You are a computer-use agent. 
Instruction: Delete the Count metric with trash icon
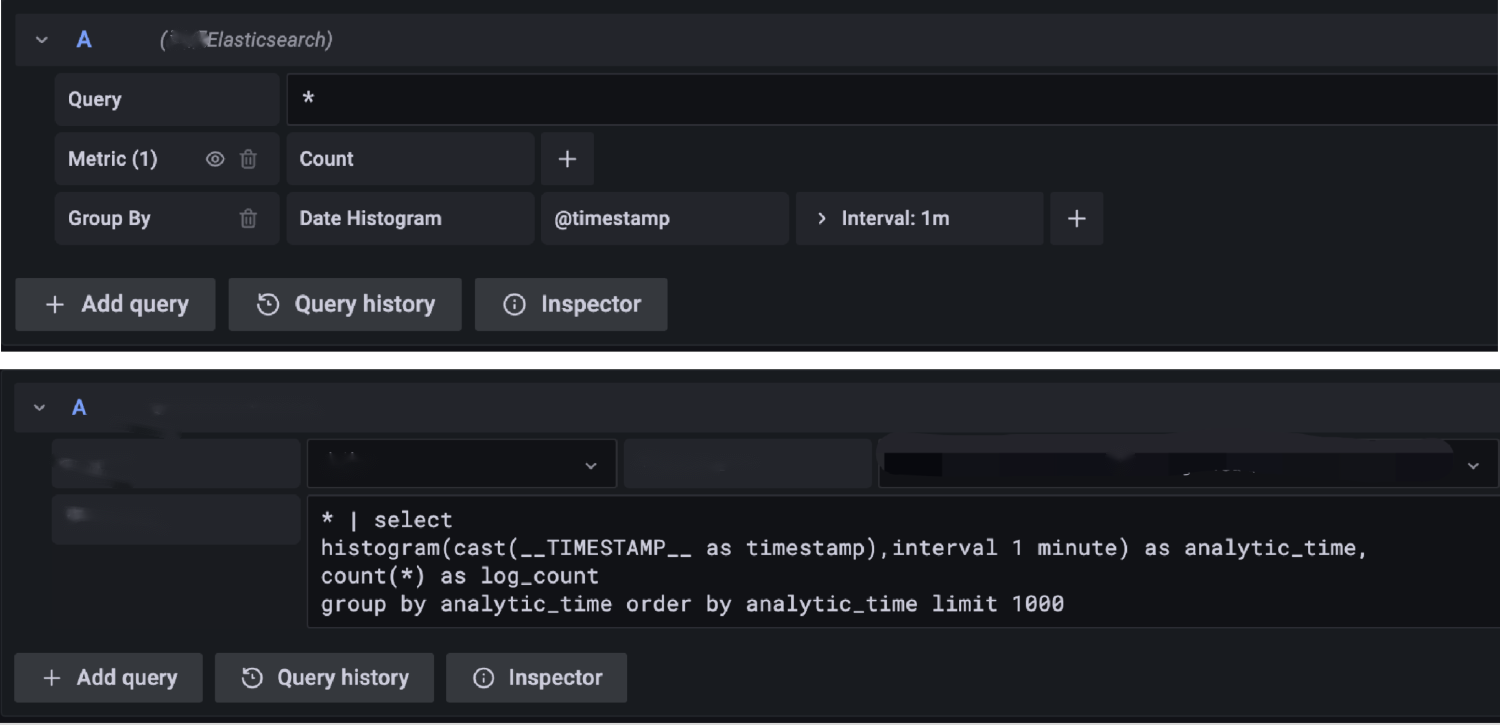(x=248, y=159)
